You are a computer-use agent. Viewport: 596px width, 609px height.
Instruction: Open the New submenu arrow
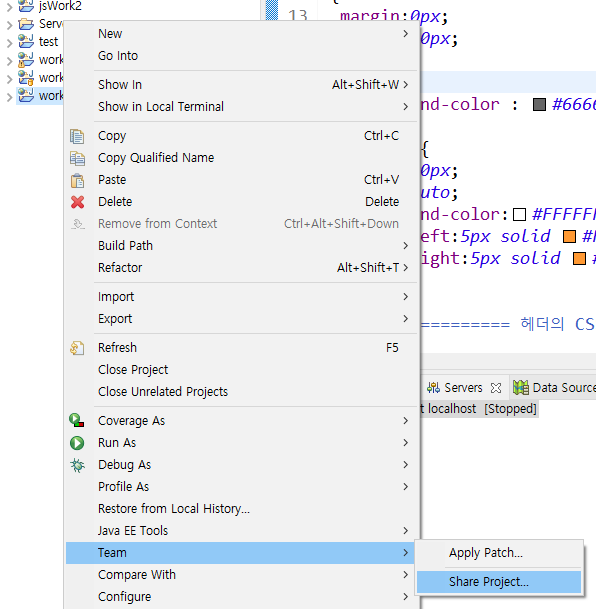coord(406,34)
